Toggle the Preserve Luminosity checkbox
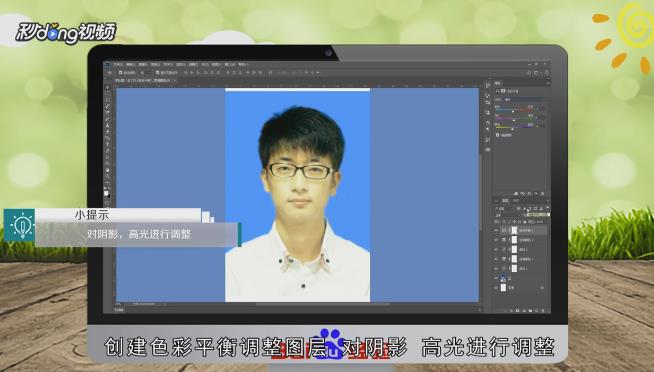 tap(497, 135)
